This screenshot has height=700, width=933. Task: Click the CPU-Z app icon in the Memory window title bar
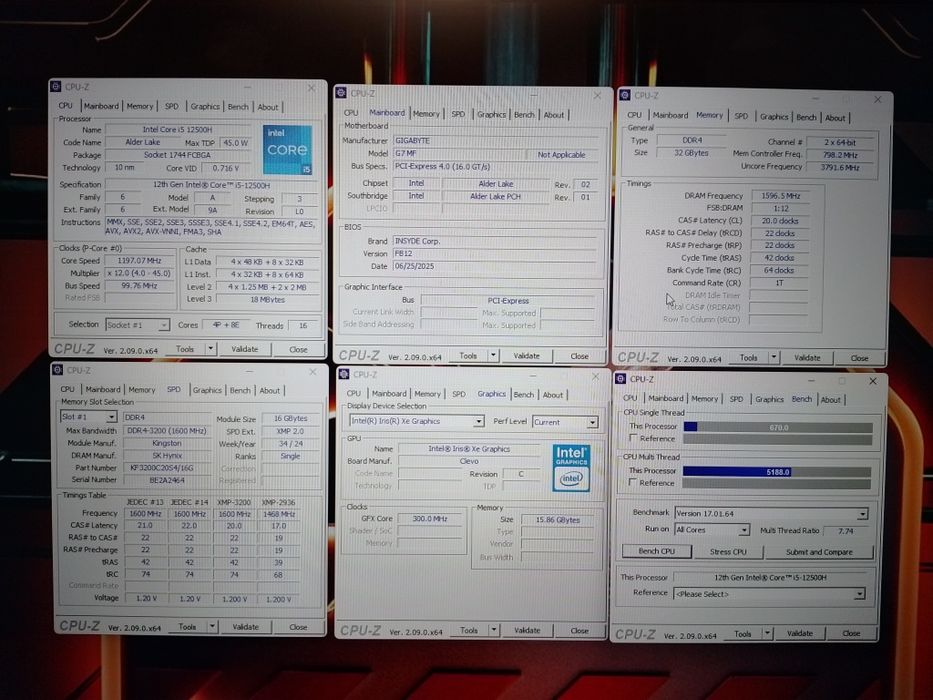pos(624,95)
